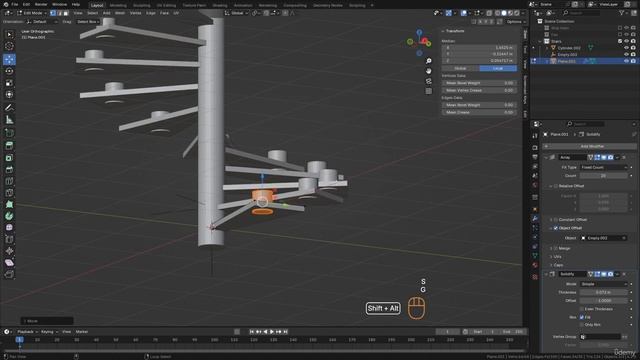Select the Cursor tool in toolbar
Image resolution: width=640 pixels, height=360 pixels.
click(x=9, y=46)
